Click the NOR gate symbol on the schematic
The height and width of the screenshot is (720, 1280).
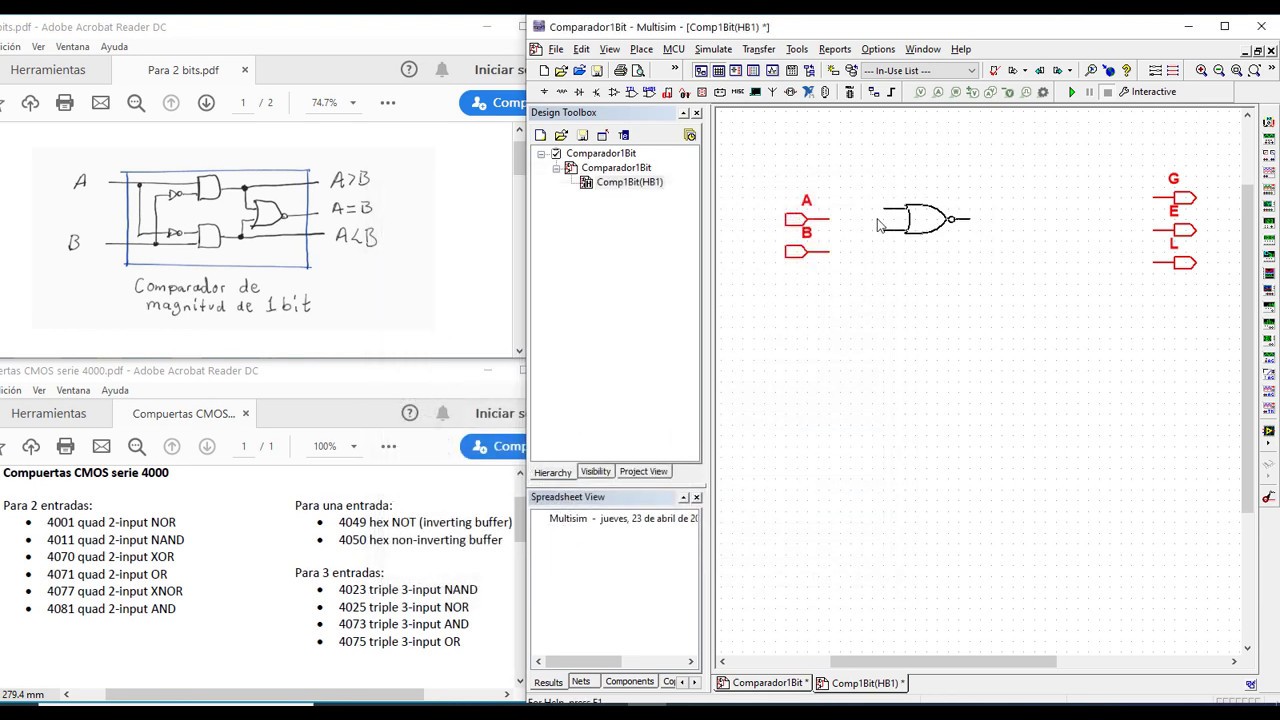click(926, 219)
